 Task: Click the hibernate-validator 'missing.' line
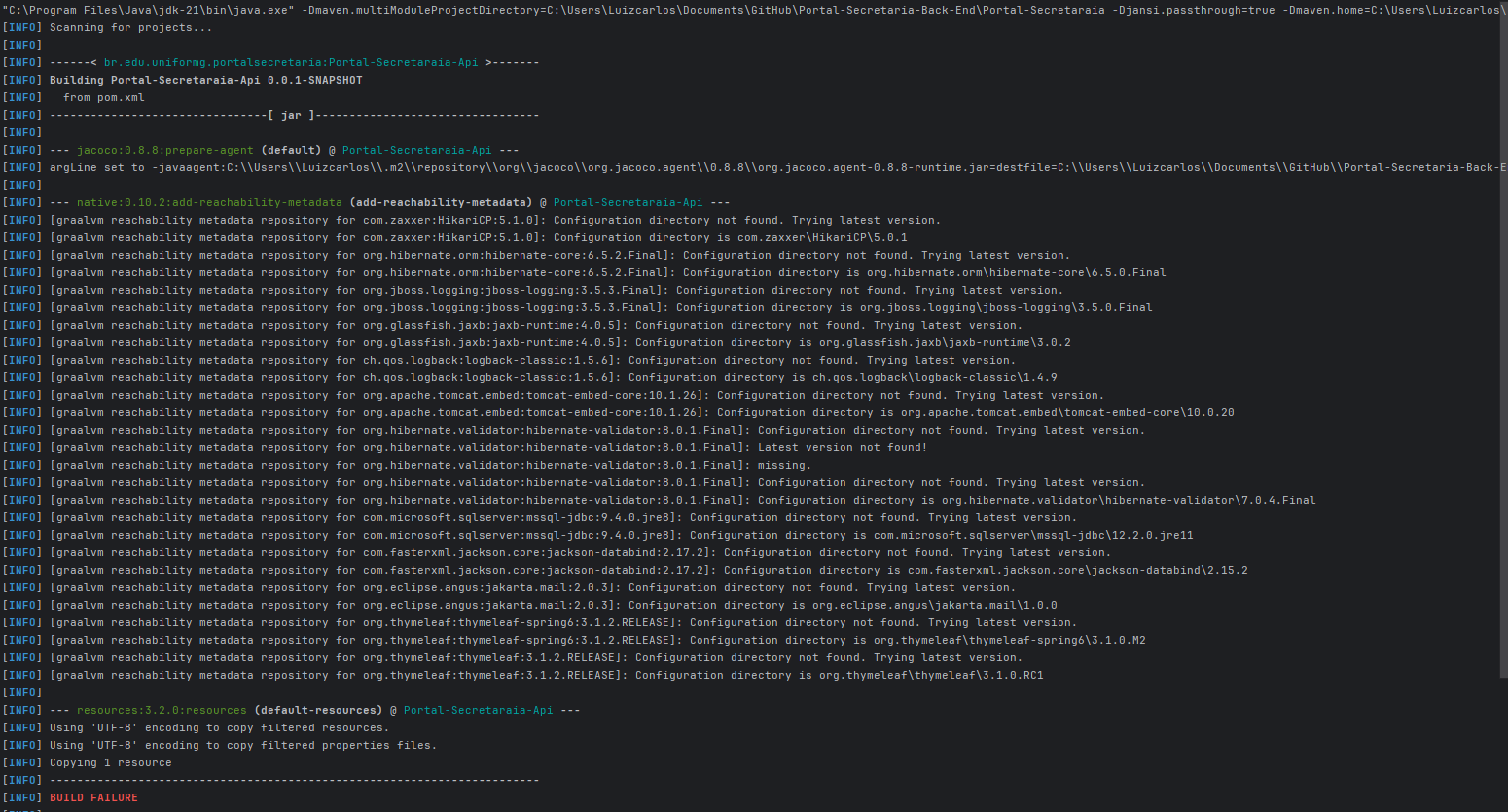coord(407,465)
